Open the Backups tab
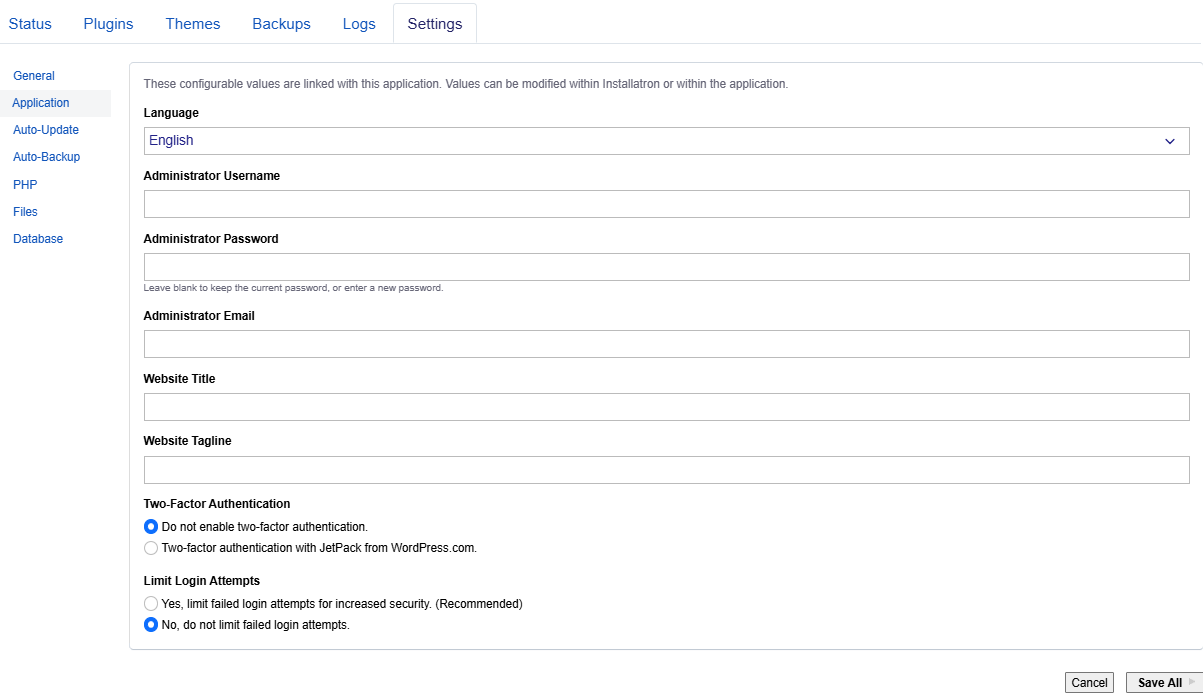The image size is (1203, 700). [281, 24]
